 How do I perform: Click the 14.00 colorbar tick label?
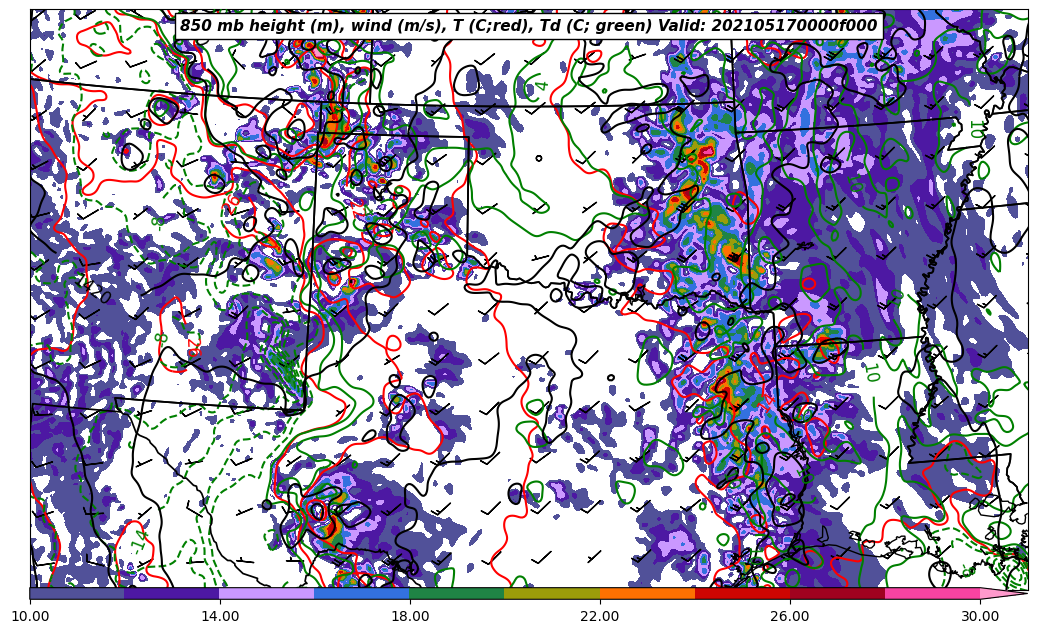pyautogui.click(x=220, y=616)
